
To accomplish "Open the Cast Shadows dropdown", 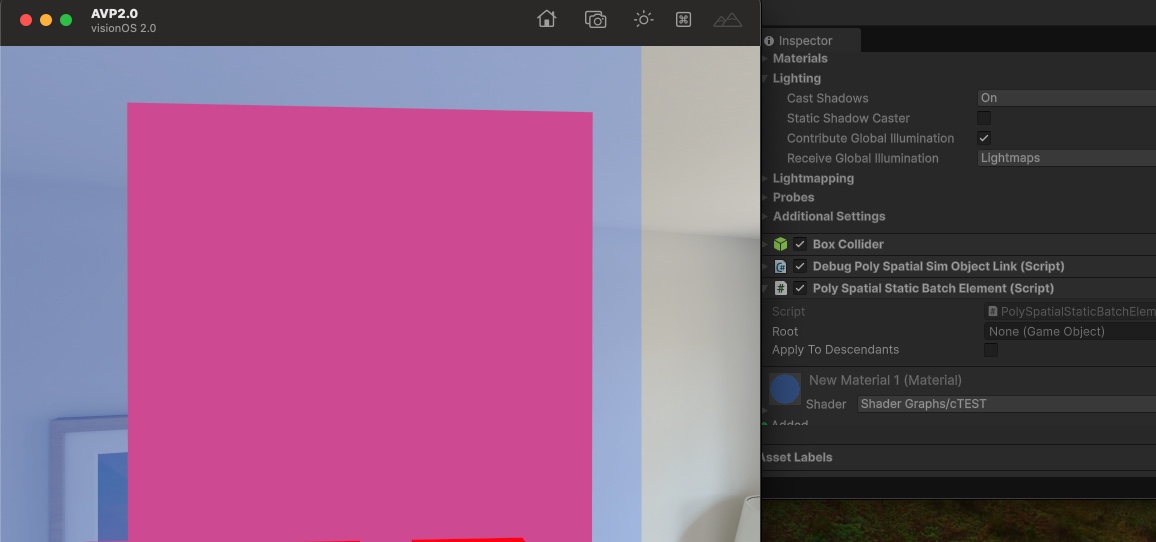I will [x=1066, y=98].
